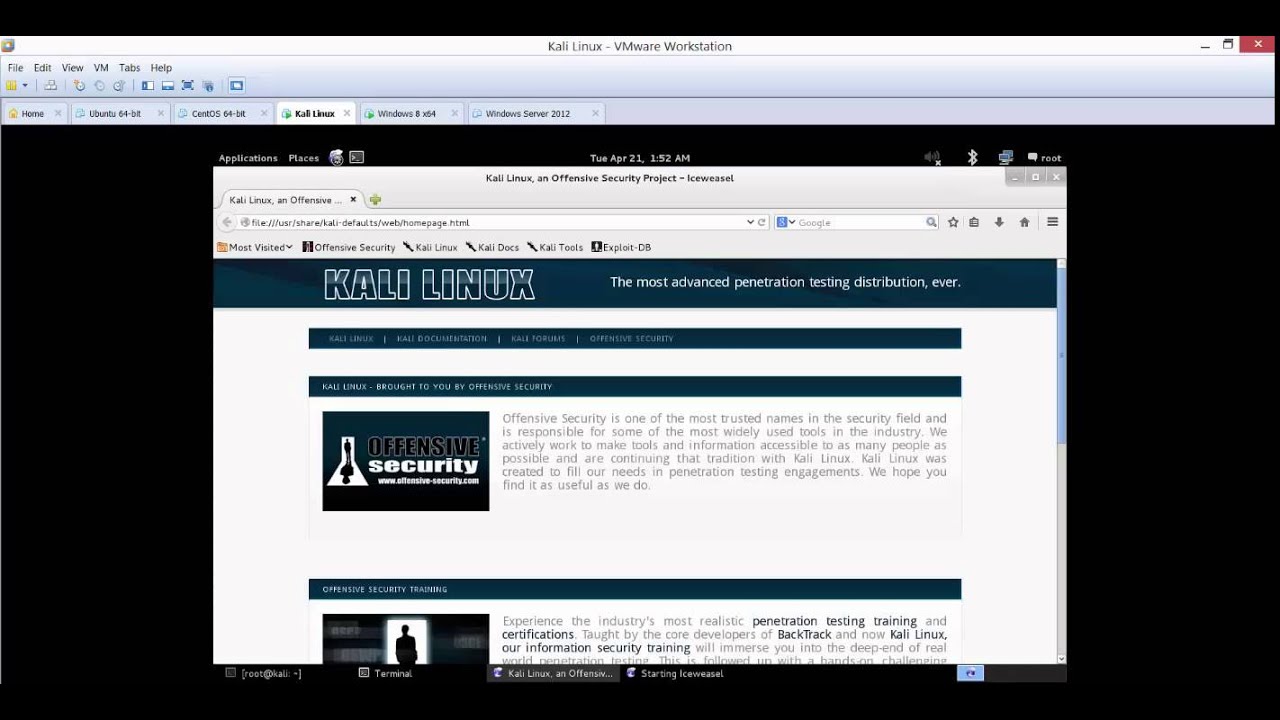Close the Windows Server 2012 VM tab

[x=596, y=114]
